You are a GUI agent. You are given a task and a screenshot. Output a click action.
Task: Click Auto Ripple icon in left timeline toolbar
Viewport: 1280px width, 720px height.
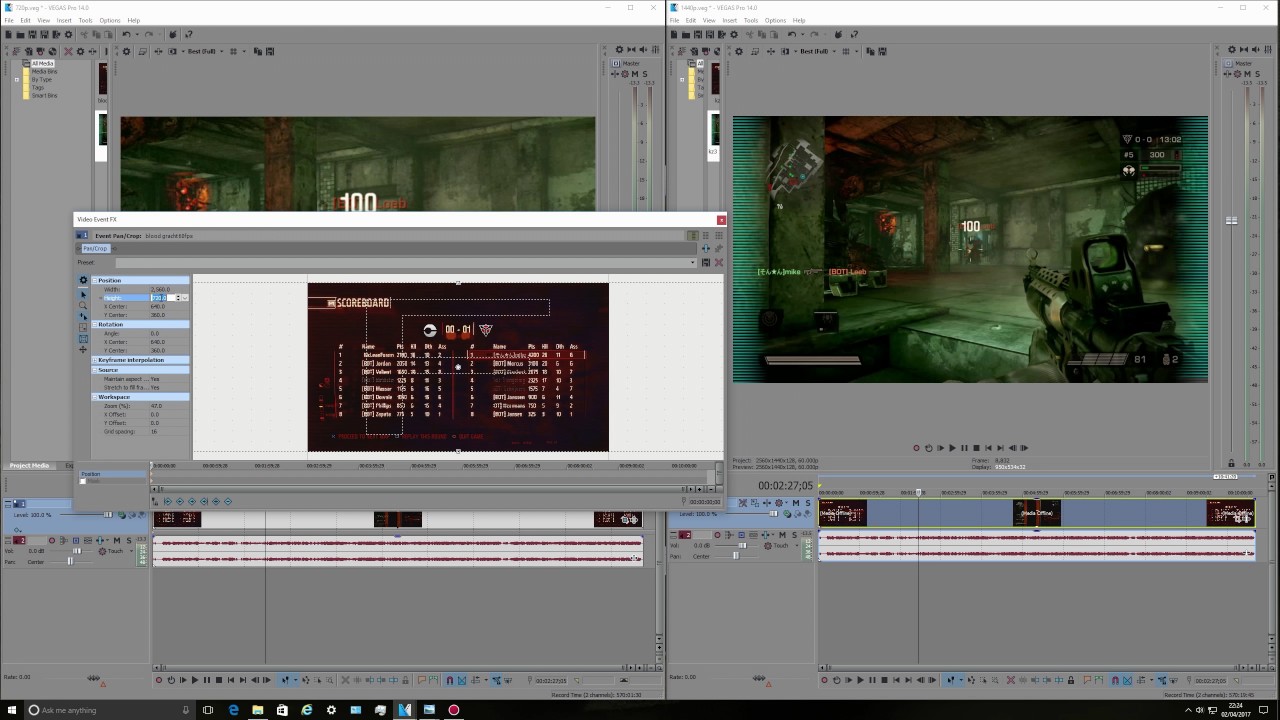click(476, 680)
